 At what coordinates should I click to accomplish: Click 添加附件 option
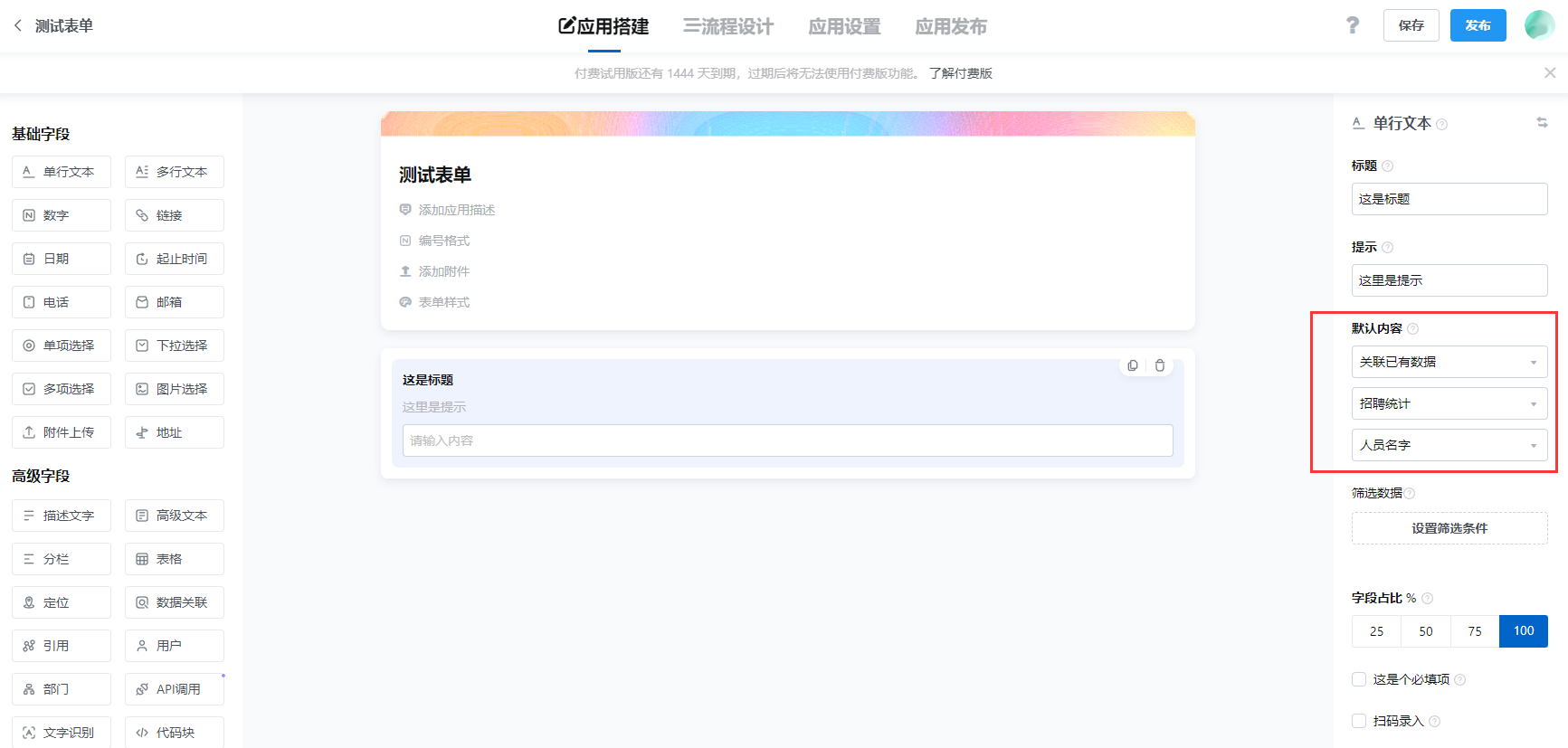click(443, 271)
